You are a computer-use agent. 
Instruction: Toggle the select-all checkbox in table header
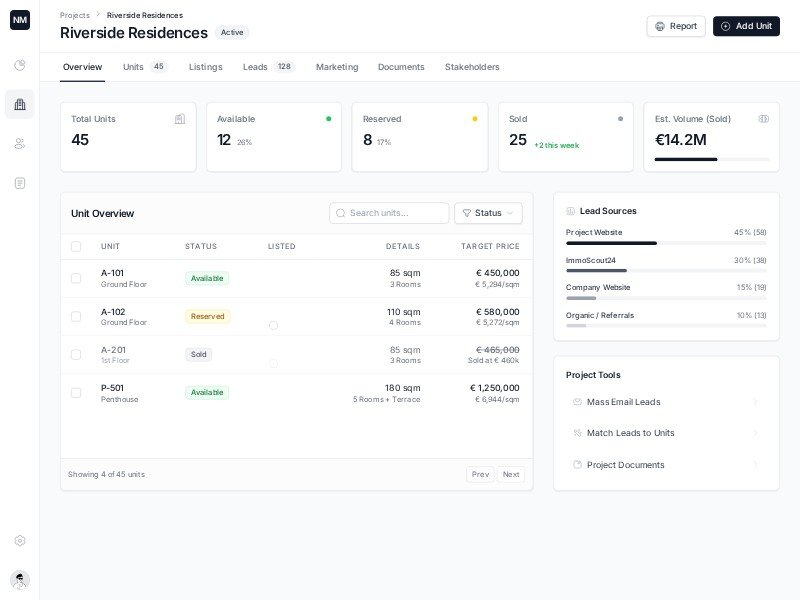[x=76, y=246]
